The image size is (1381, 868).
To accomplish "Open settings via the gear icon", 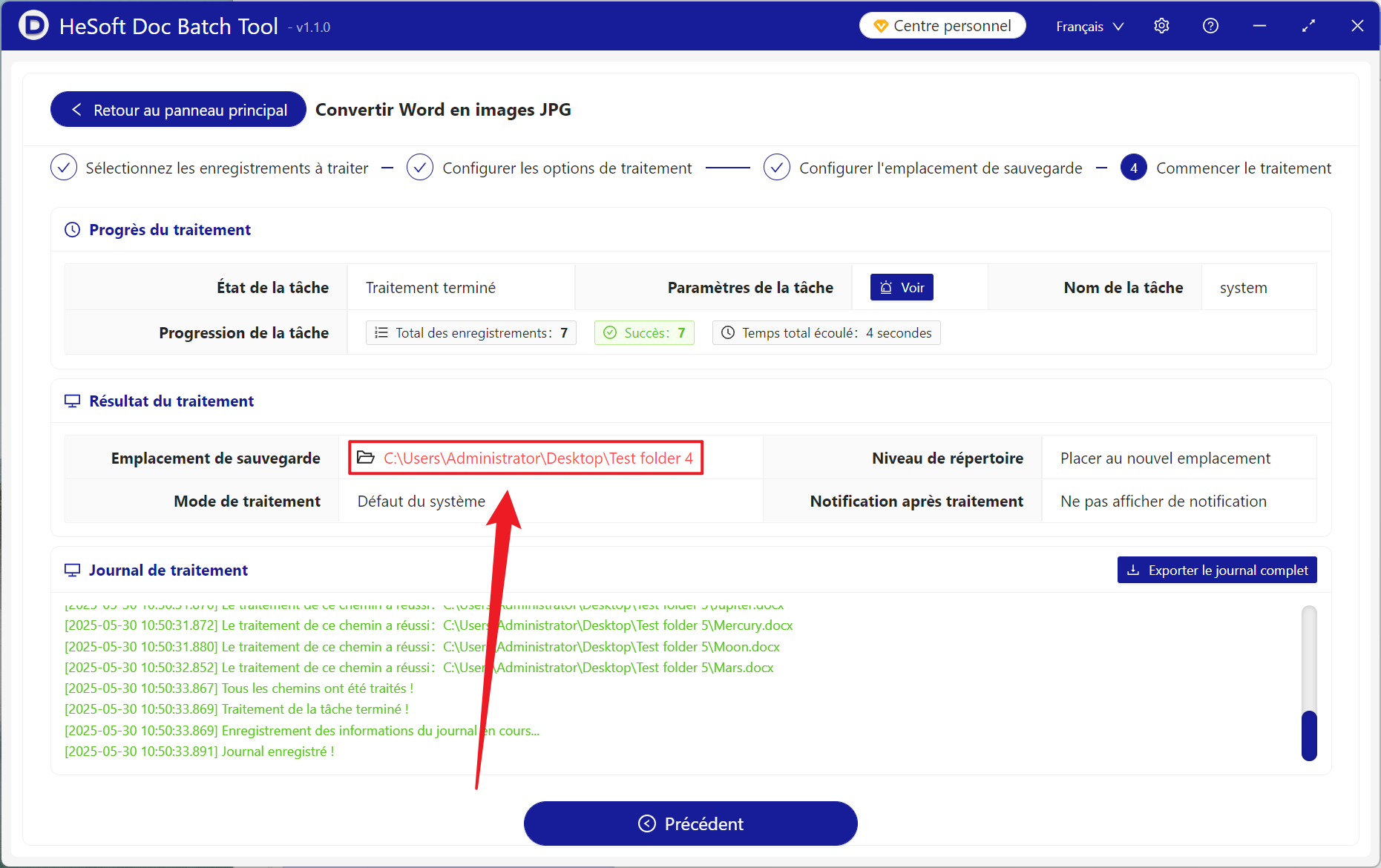I will [x=1161, y=26].
